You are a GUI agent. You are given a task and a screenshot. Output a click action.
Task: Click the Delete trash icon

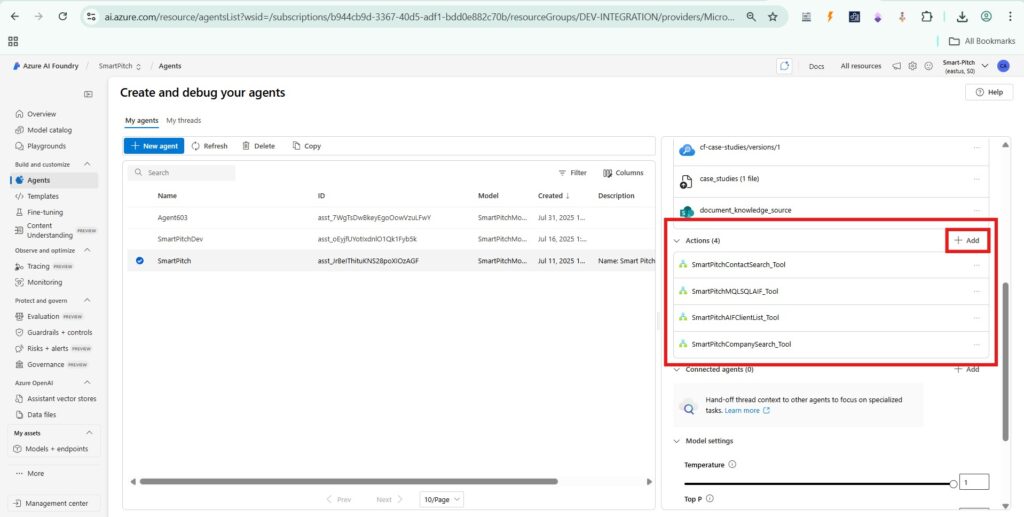(246, 146)
